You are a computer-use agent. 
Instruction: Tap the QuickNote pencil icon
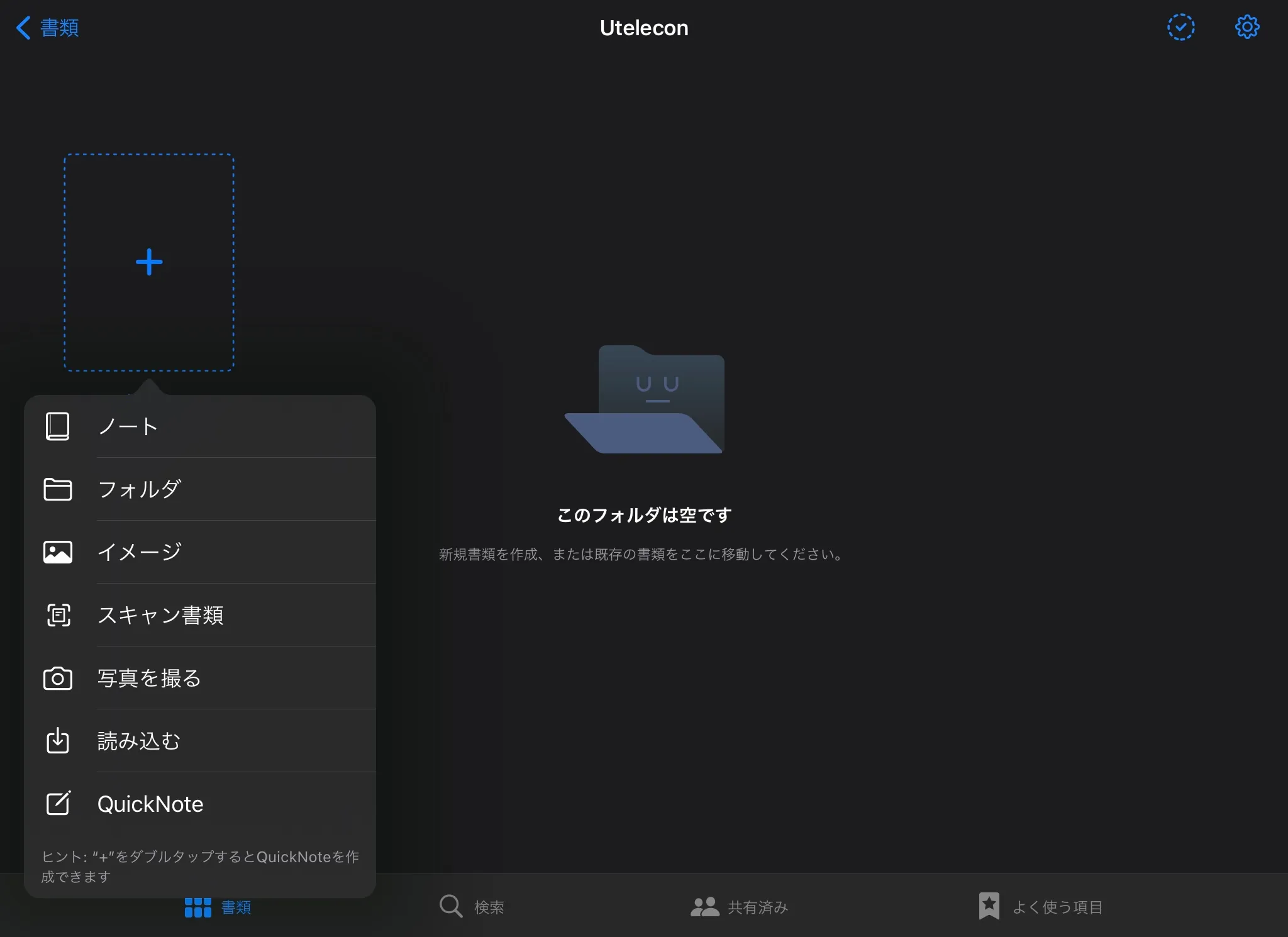[x=58, y=804]
